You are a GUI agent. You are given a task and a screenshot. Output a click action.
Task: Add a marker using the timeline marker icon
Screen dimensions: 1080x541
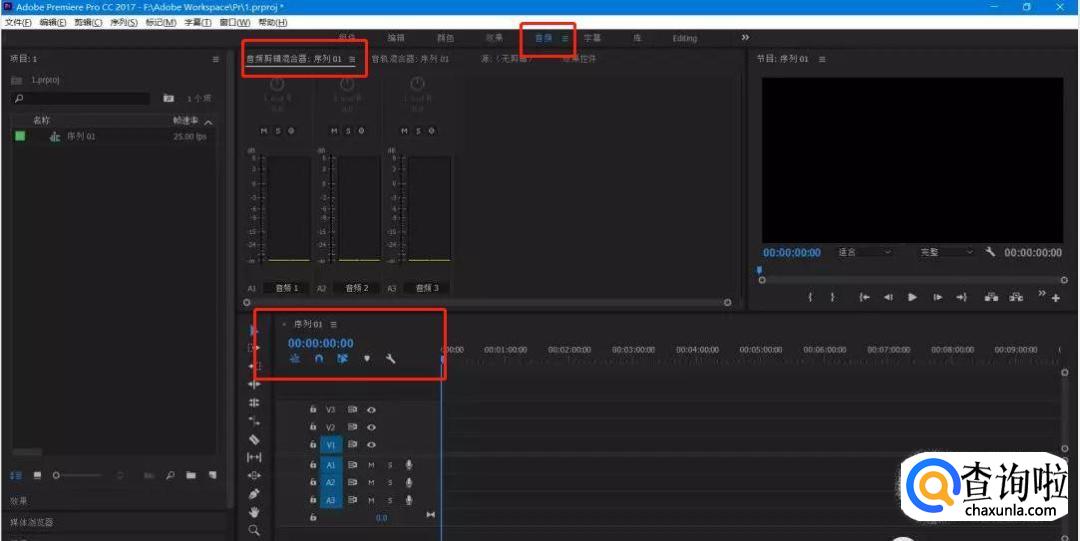(x=366, y=358)
